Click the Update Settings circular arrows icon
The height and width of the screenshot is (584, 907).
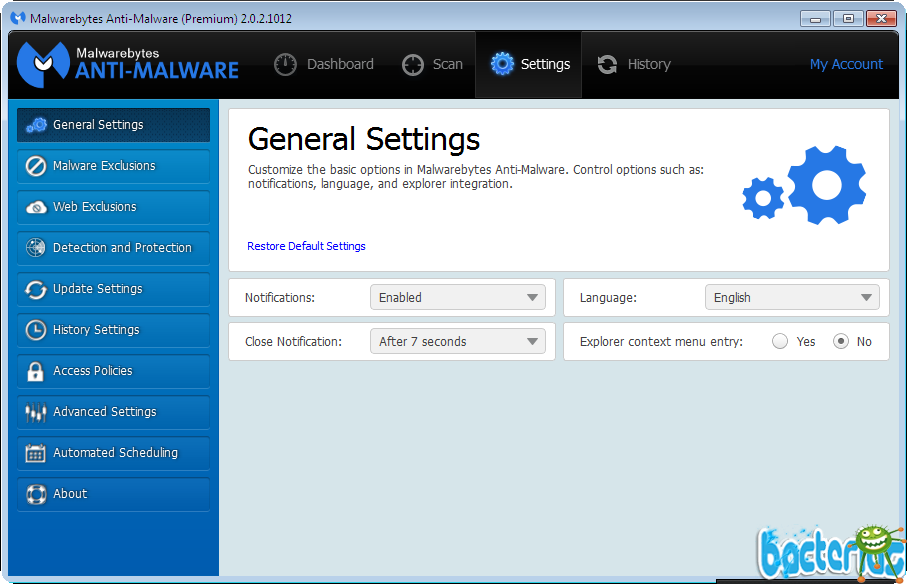point(36,289)
